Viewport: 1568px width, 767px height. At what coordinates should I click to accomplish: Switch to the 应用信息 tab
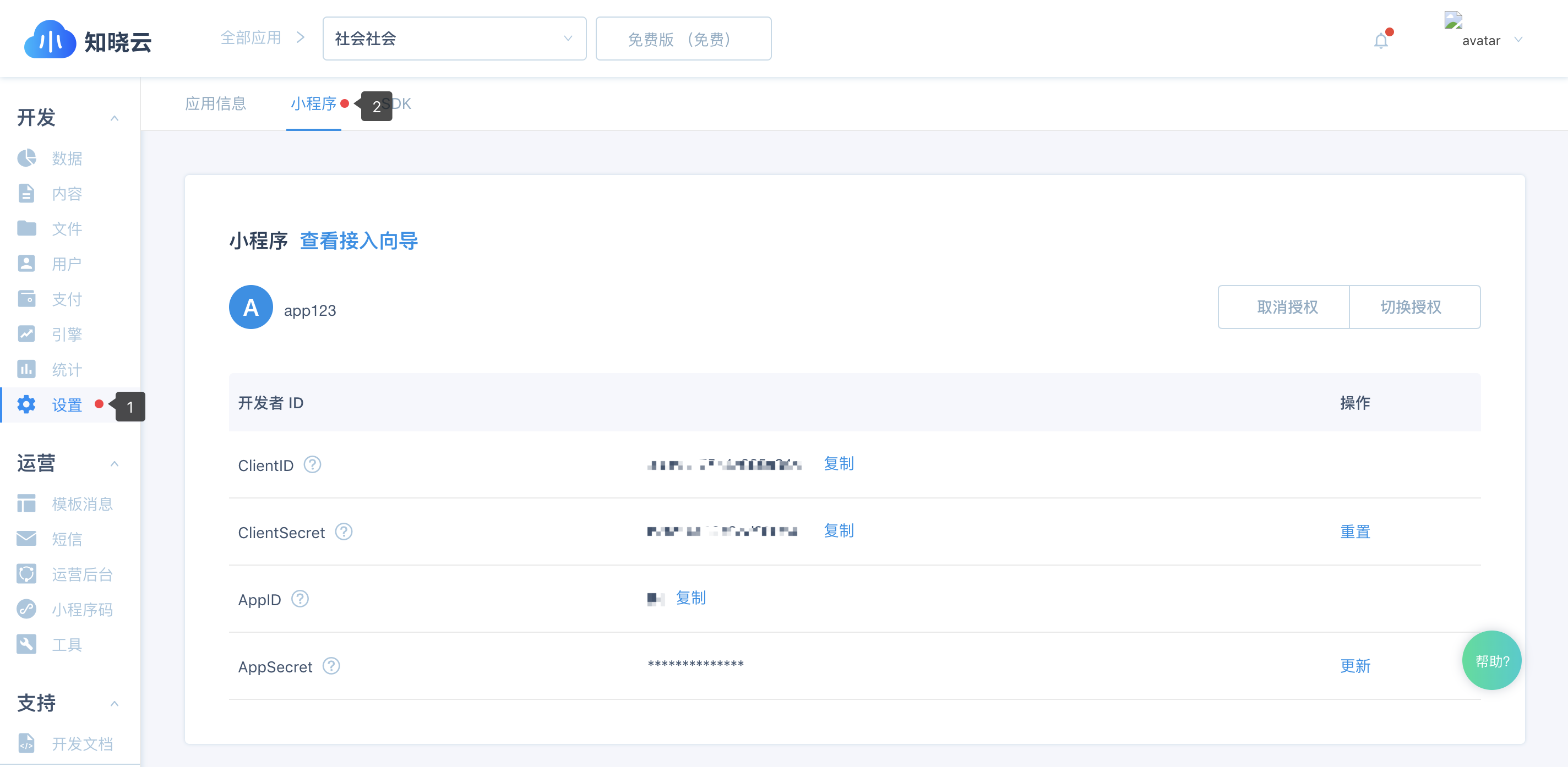coord(215,104)
